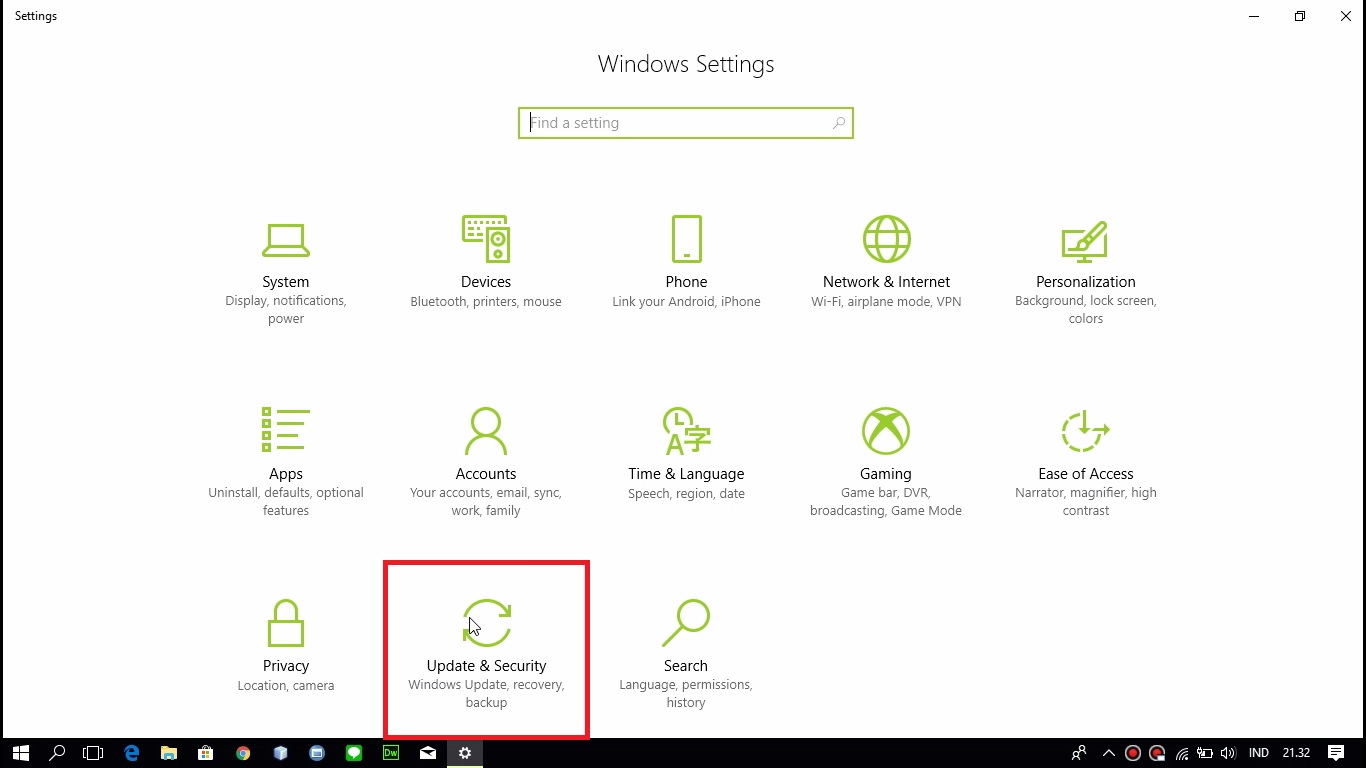Click the magnifier icon in search box

pyautogui.click(x=838, y=123)
